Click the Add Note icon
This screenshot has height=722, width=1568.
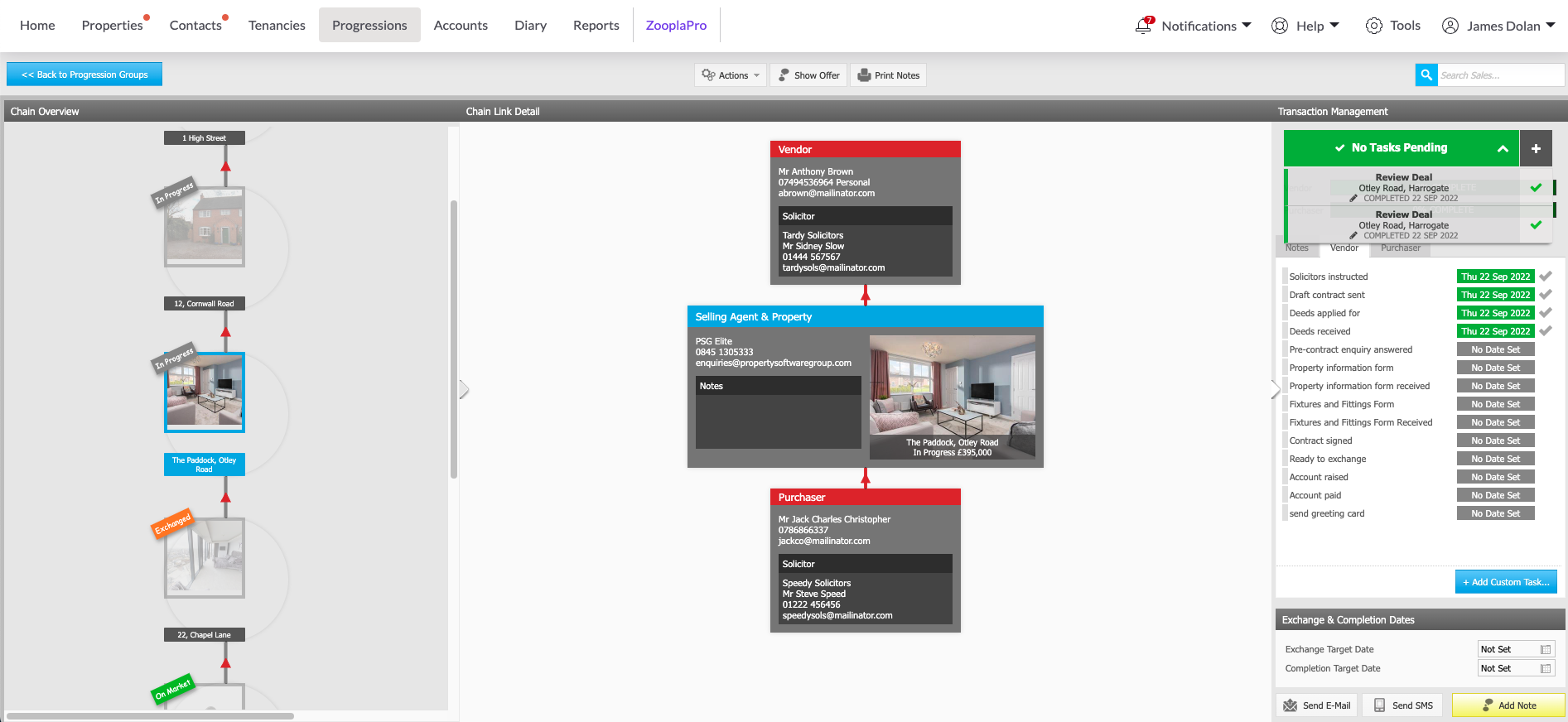click(x=1488, y=705)
